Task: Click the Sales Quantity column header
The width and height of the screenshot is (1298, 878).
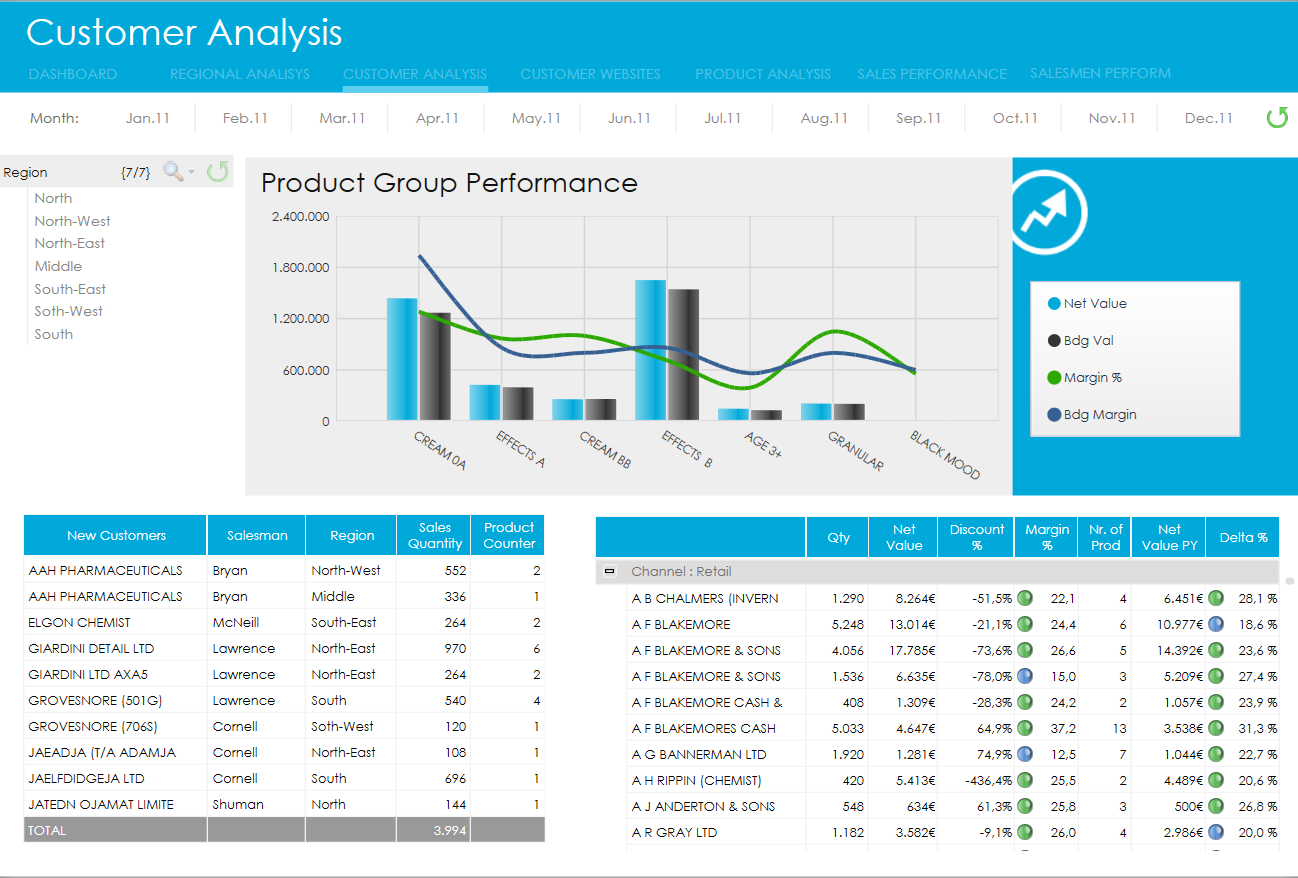Action: [434, 535]
